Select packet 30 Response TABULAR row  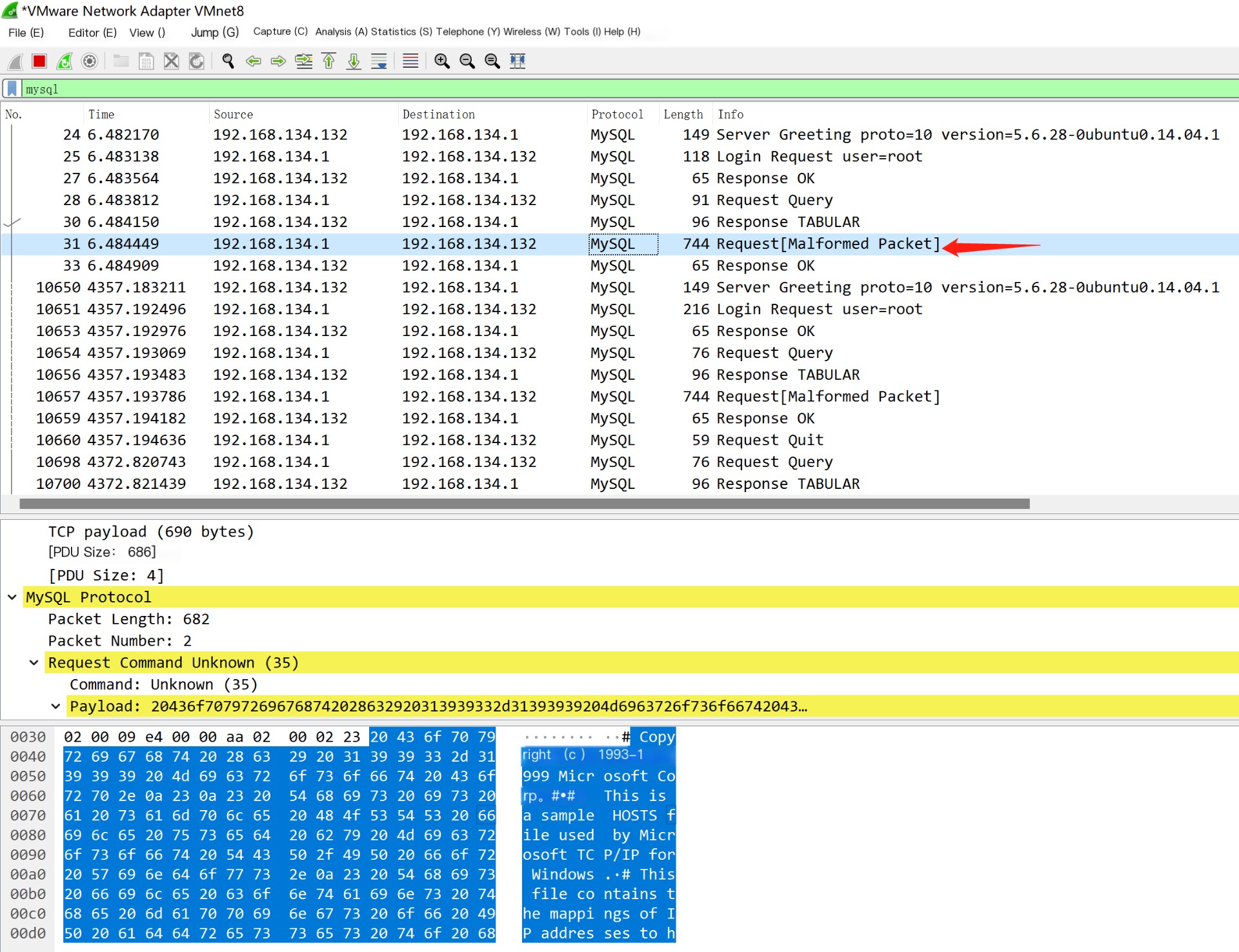pos(619,223)
